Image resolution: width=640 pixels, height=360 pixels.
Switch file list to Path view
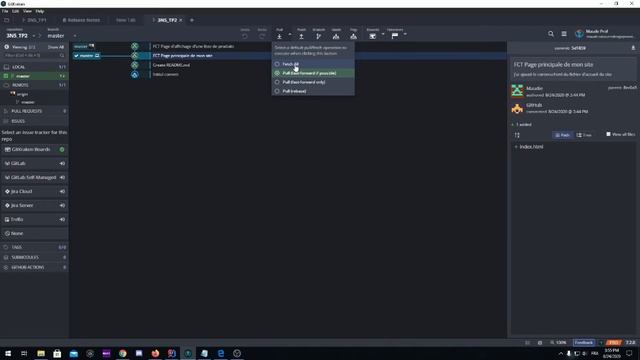pyautogui.click(x=562, y=135)
